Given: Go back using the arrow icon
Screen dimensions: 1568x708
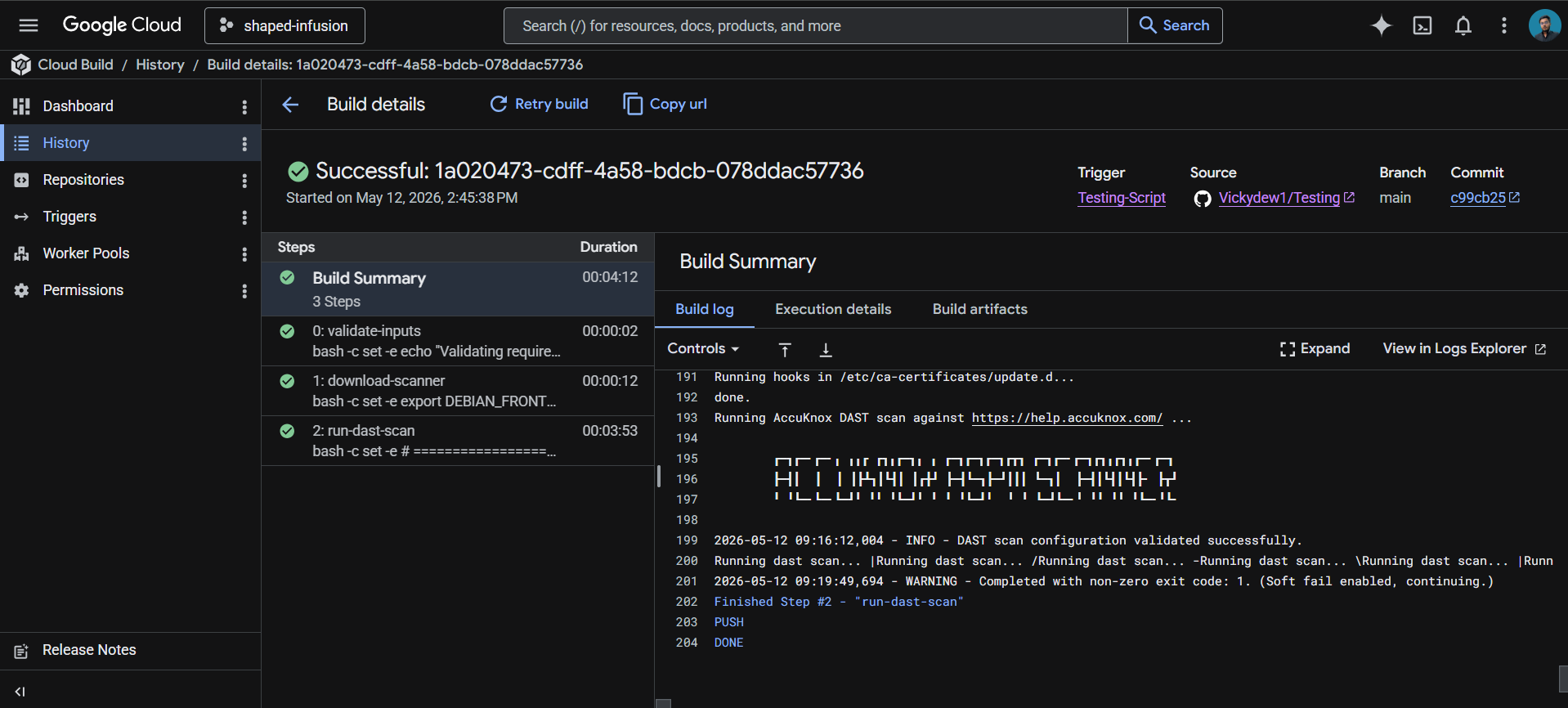Looking at the screenshot, I should pos(290,105).
